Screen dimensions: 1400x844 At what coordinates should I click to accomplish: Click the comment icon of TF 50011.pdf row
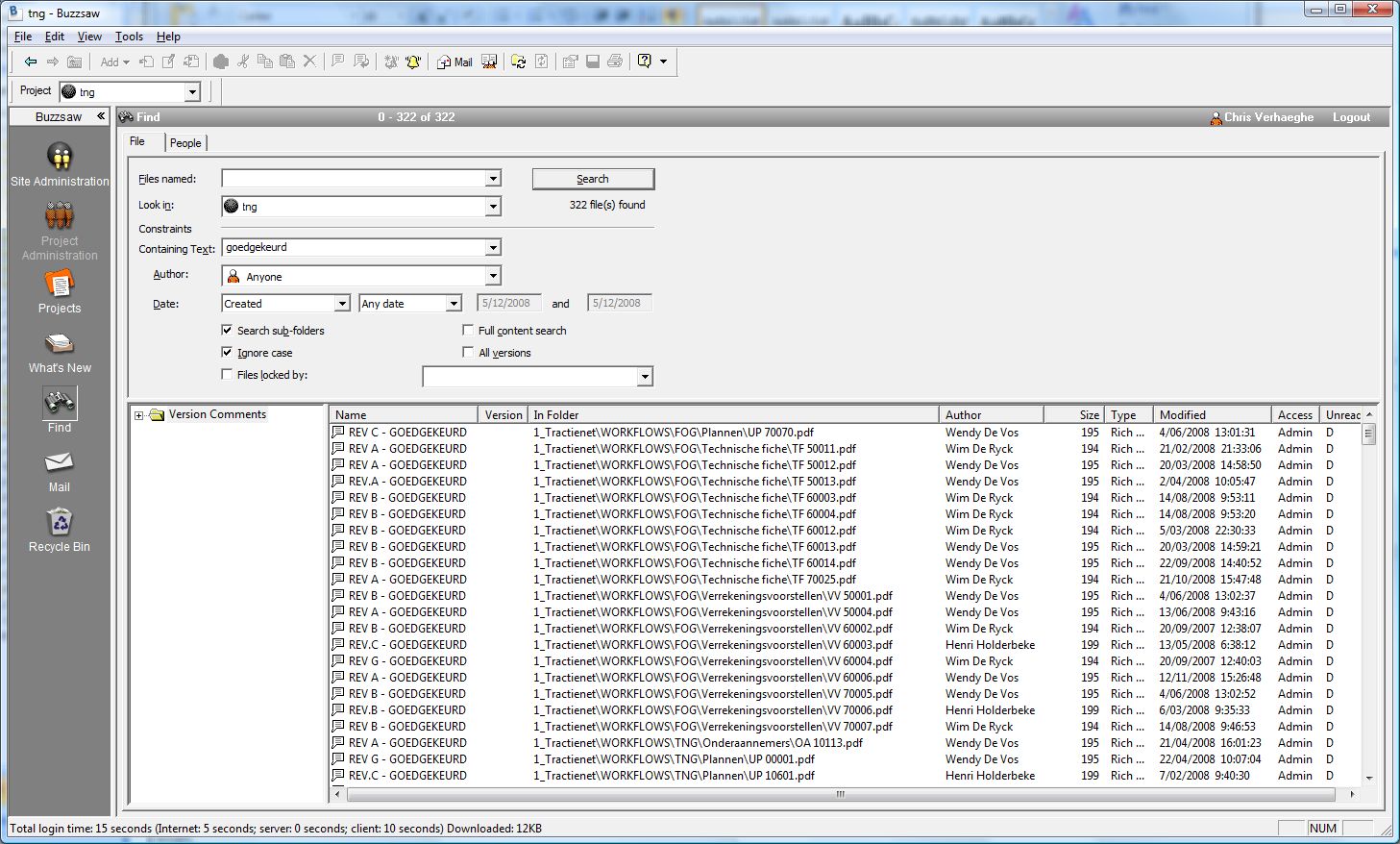tap(338, 449)
